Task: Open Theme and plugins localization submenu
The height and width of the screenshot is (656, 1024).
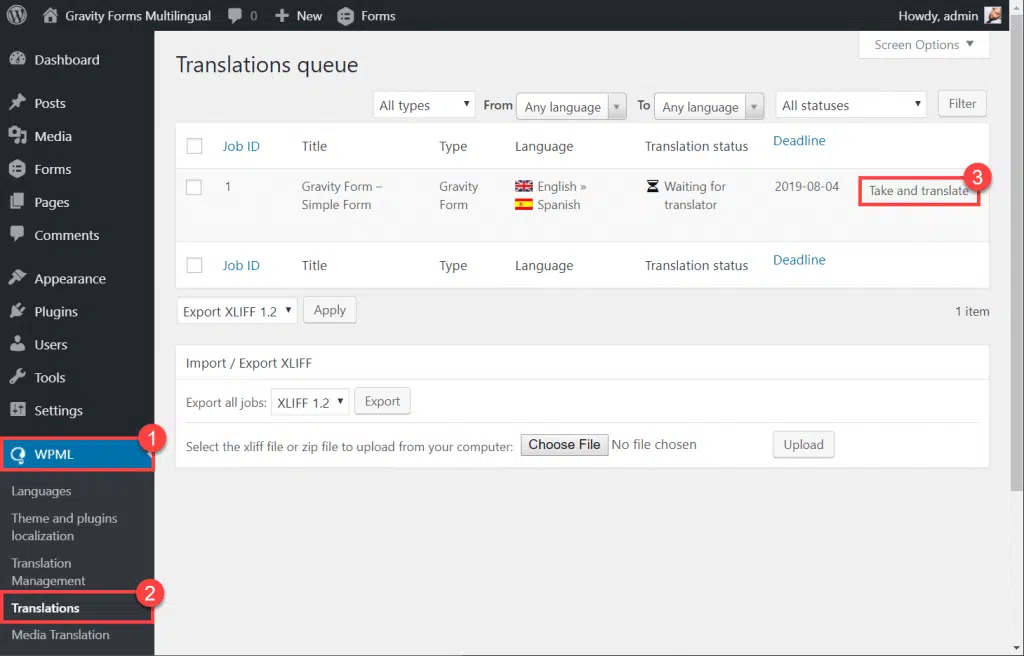Action: [64, 527]
